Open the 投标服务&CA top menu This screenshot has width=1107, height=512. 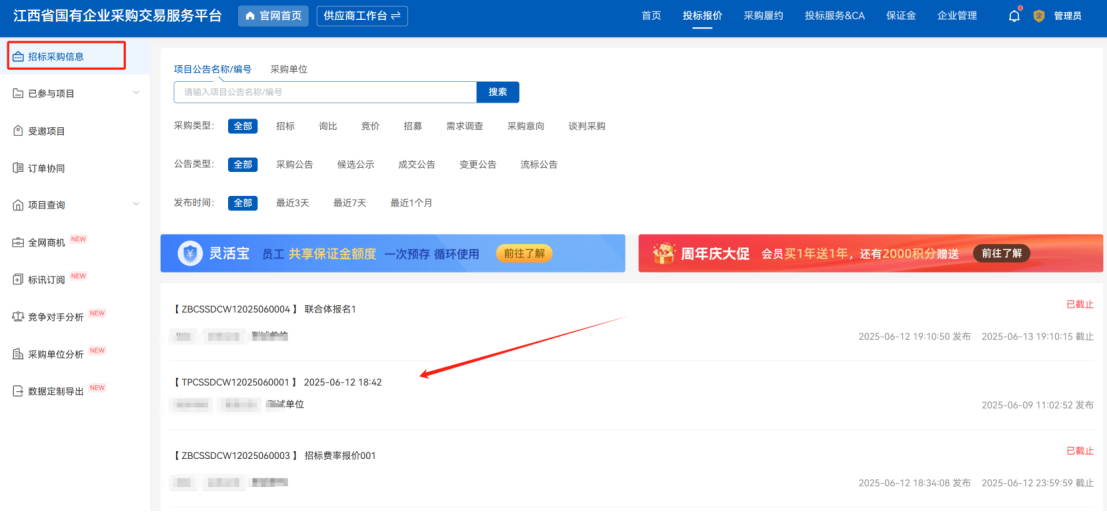pos(834,16)
